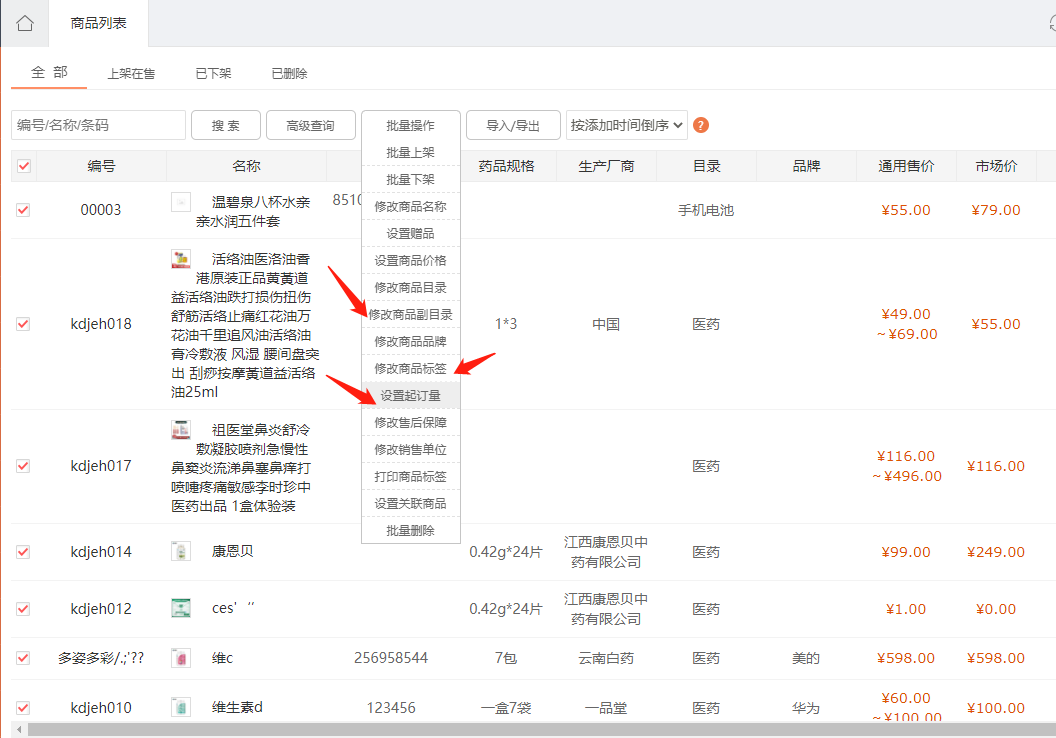Choose 批量上架 from the menu
The height and width of the screenshot is (738, 1056).
click(x=411, y=153)
